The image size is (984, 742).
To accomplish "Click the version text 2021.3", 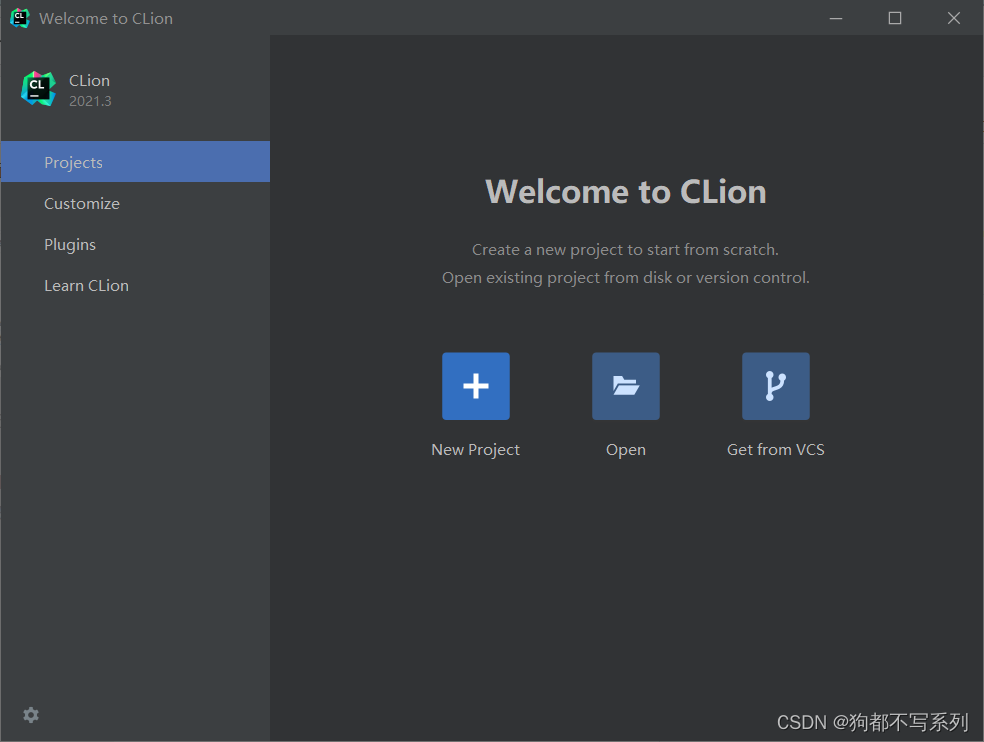I will 90,101.
